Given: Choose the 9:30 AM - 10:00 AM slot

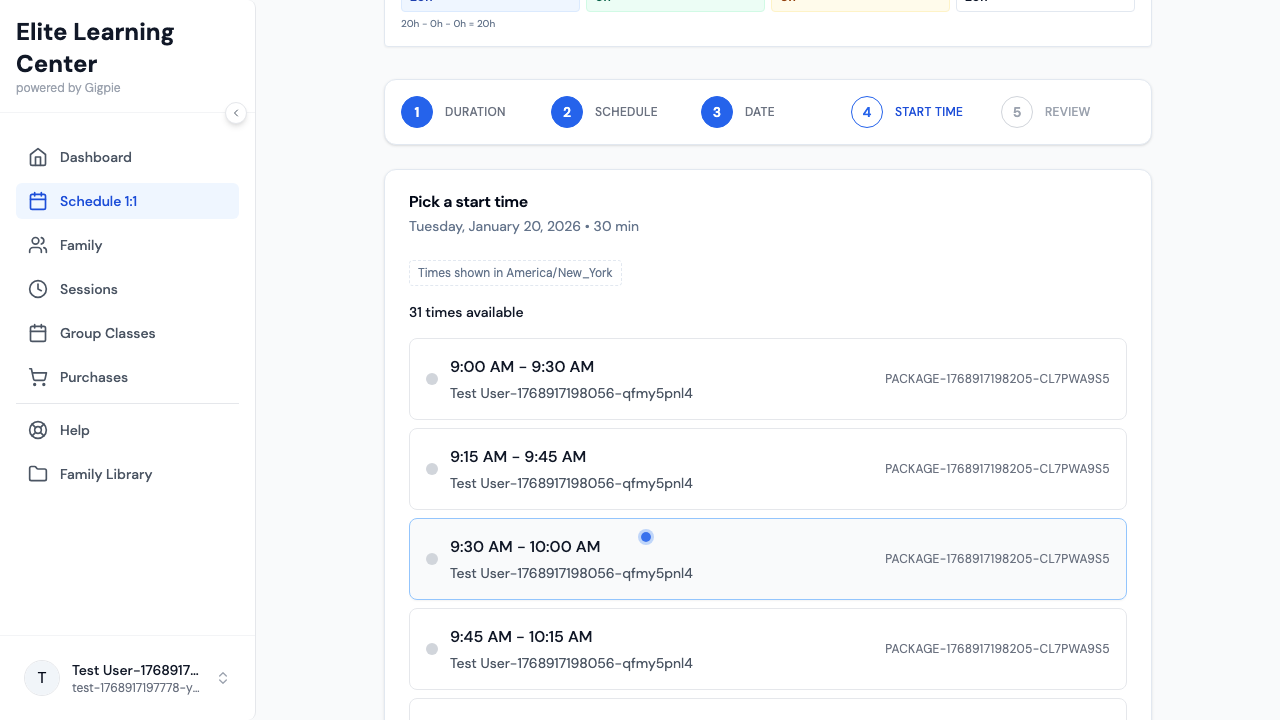Looking at the screenshot, I should tap(767, 559).
